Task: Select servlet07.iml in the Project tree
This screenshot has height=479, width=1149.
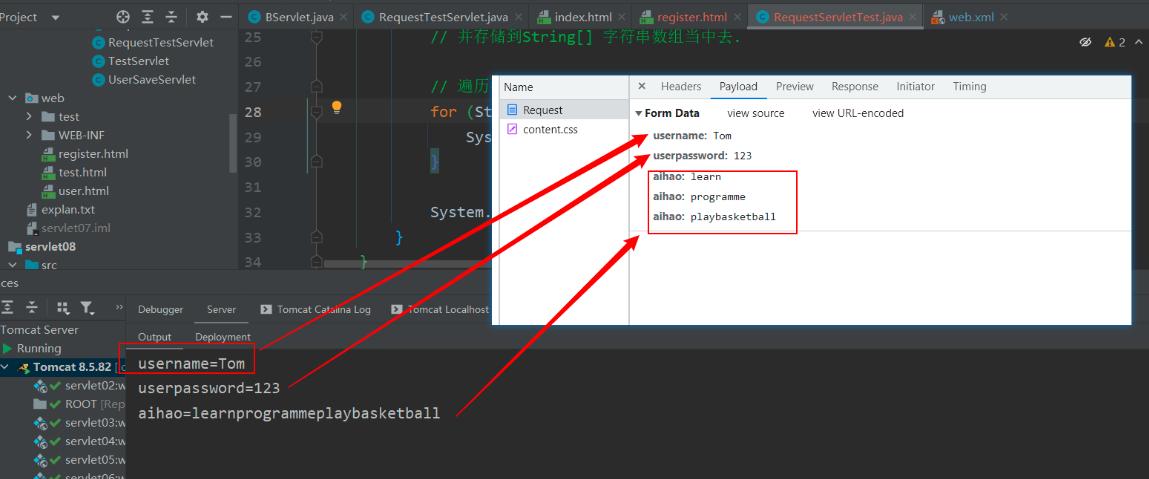Action: [75, 228]
